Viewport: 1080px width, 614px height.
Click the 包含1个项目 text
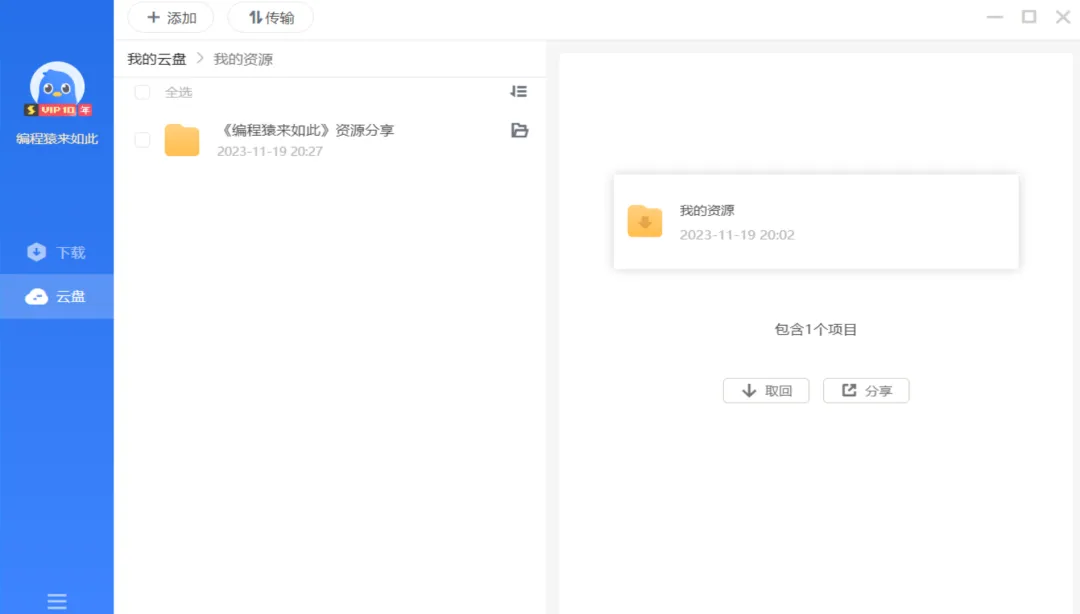pyautogui.click(x=816, y=329)
